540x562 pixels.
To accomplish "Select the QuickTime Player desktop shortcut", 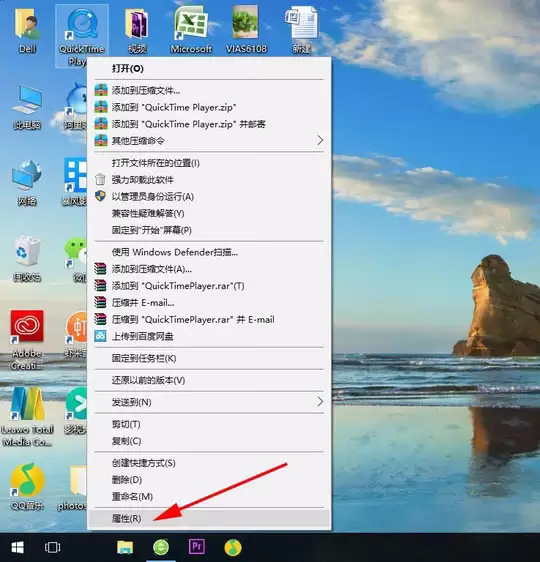I will tap(82, 36).
